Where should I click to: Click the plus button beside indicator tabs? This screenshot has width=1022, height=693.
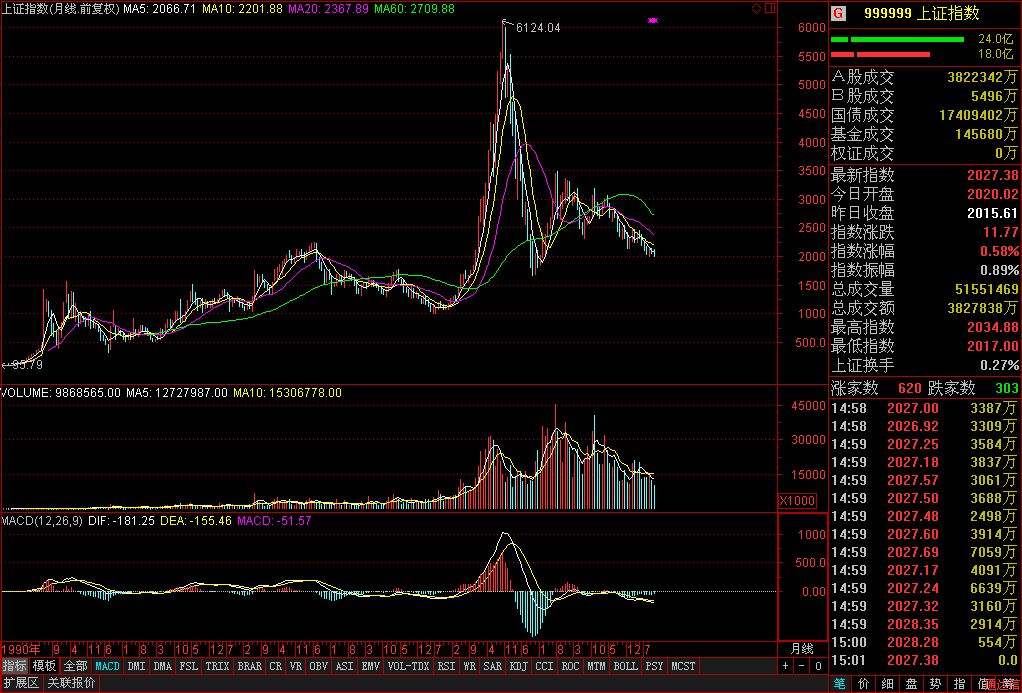click(785, 666)
